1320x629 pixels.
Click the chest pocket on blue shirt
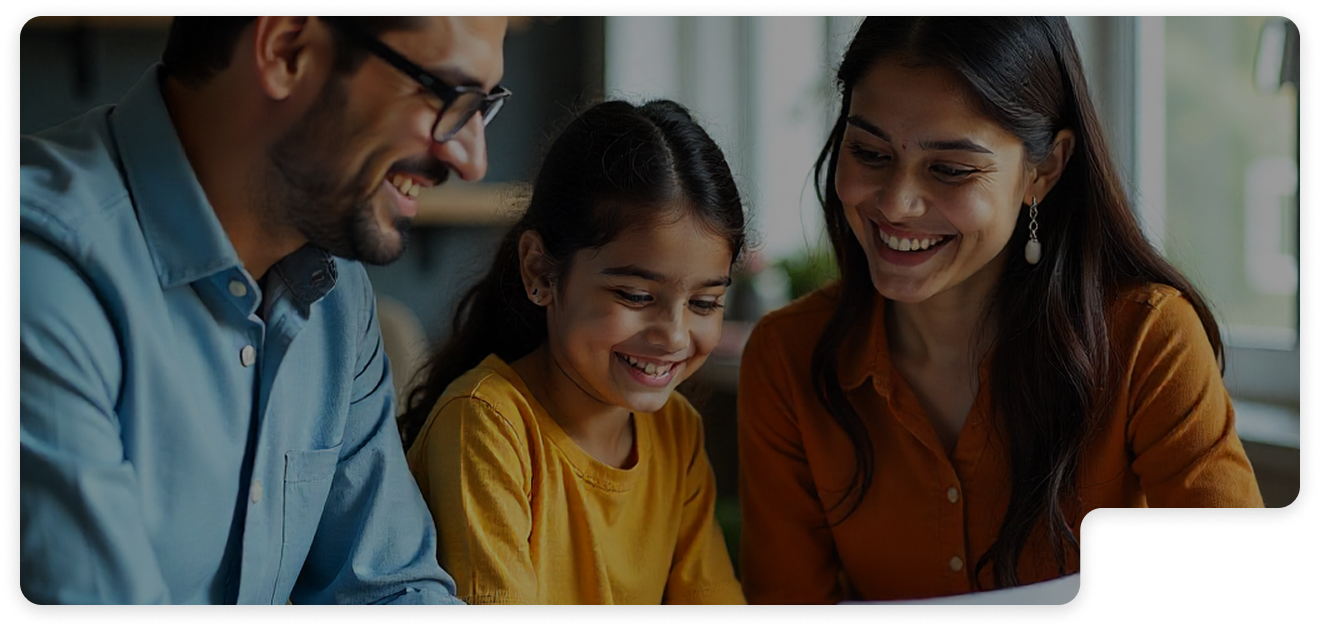tap(315, 500)
